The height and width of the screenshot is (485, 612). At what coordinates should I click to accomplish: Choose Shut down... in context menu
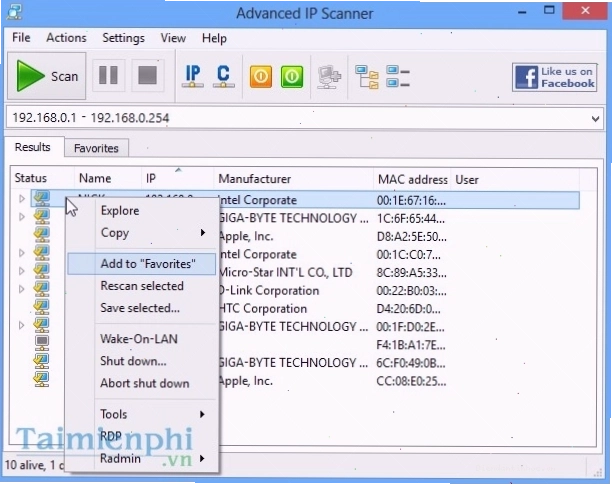point(141,361)
